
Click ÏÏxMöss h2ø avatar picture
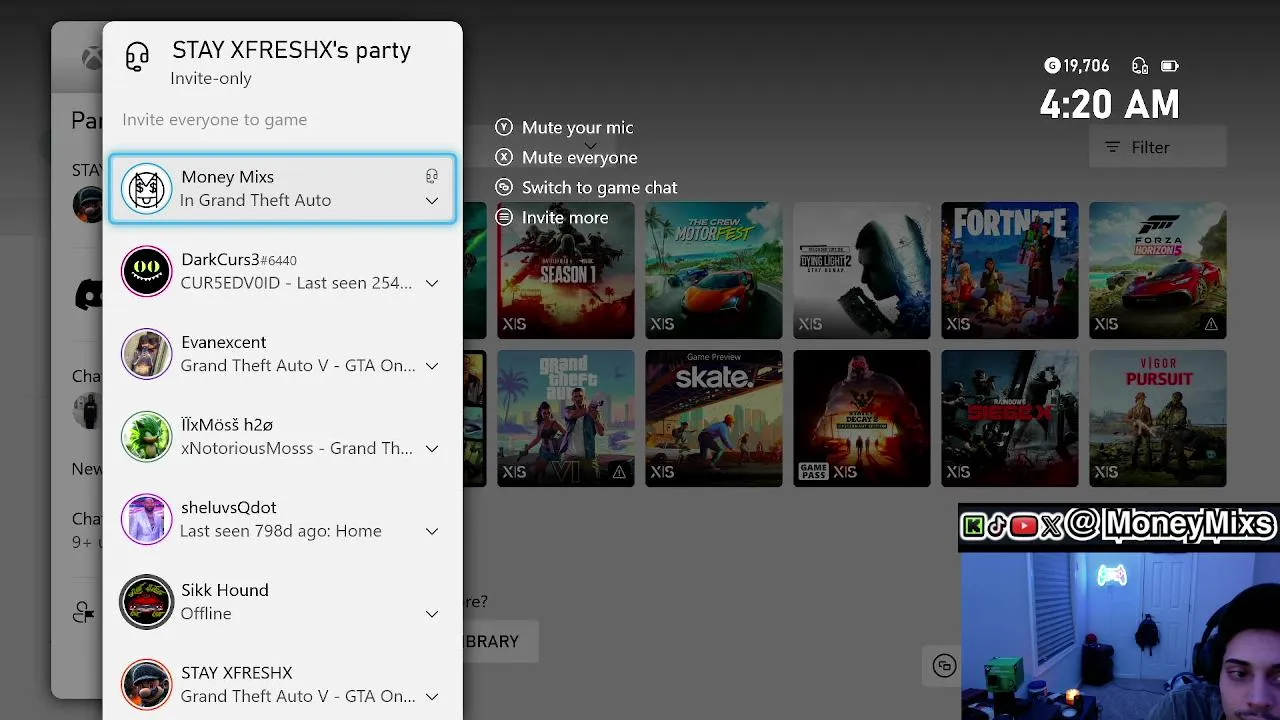coord(147,436)
